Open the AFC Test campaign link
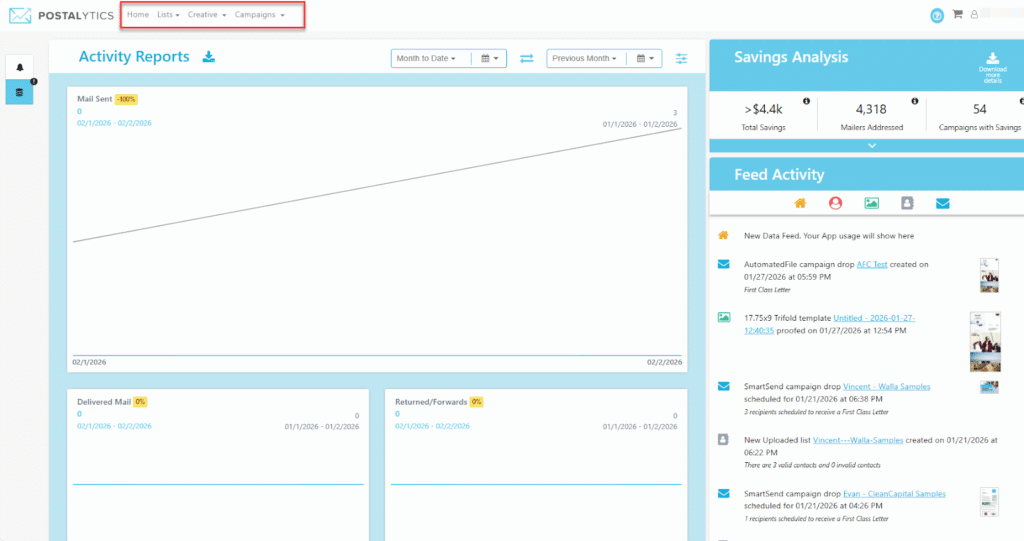 point(871,265)
